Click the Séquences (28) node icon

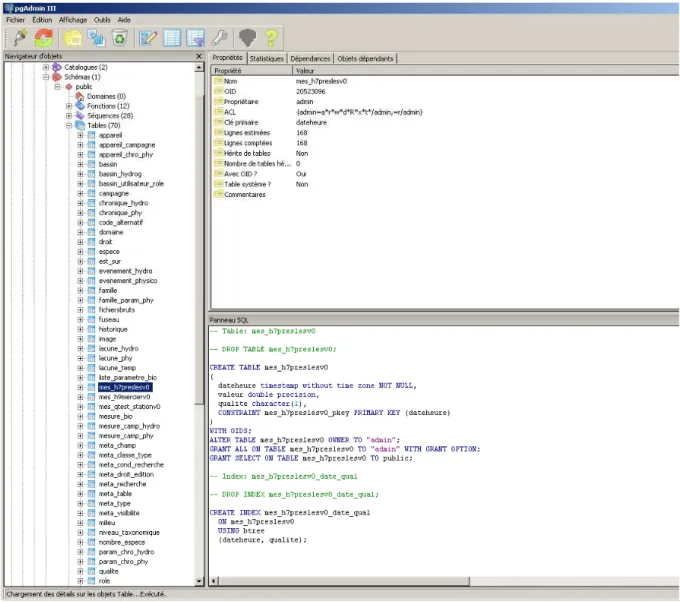coord(80,115)
